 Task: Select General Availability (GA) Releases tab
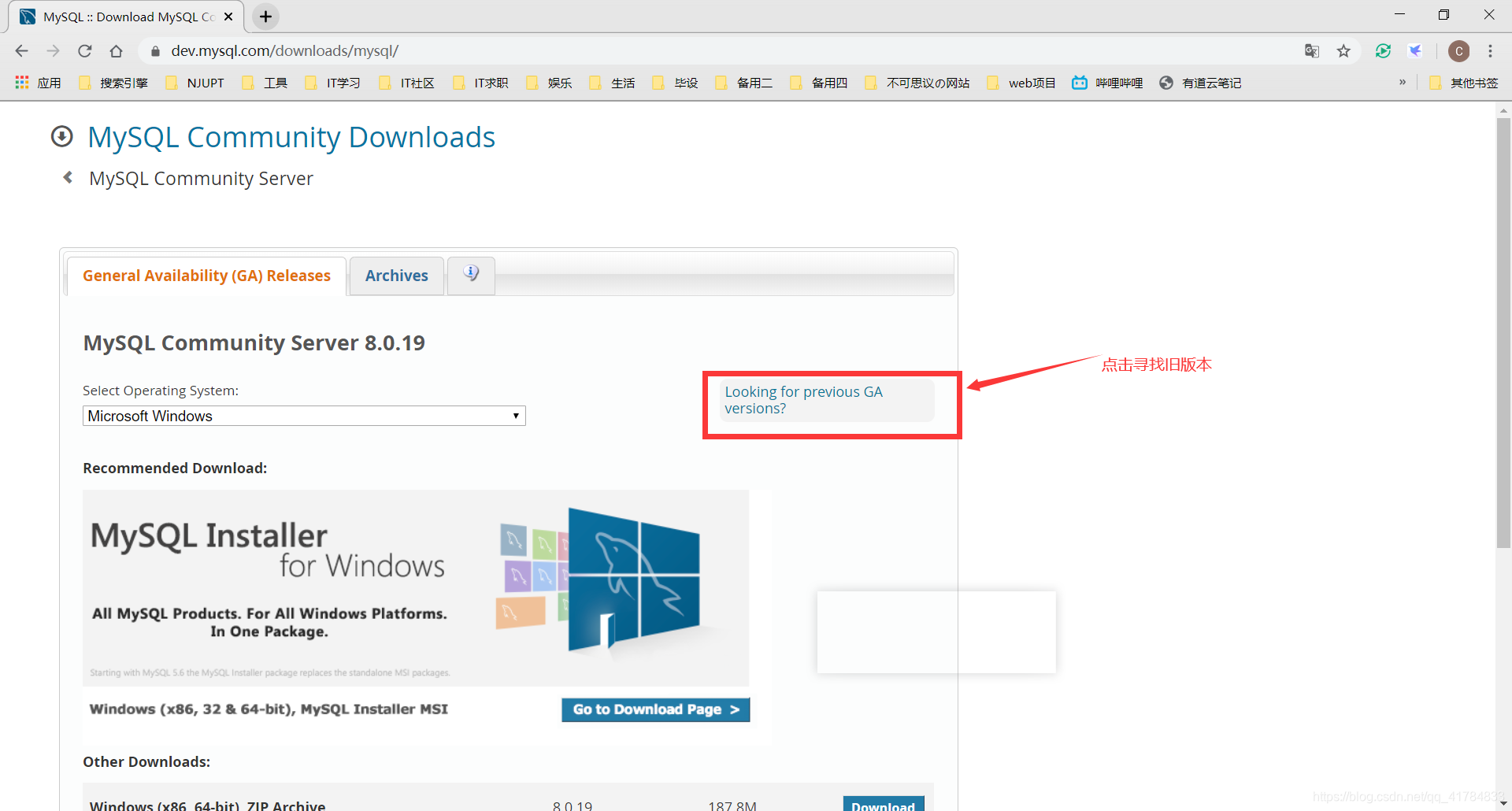coord(206,276)
